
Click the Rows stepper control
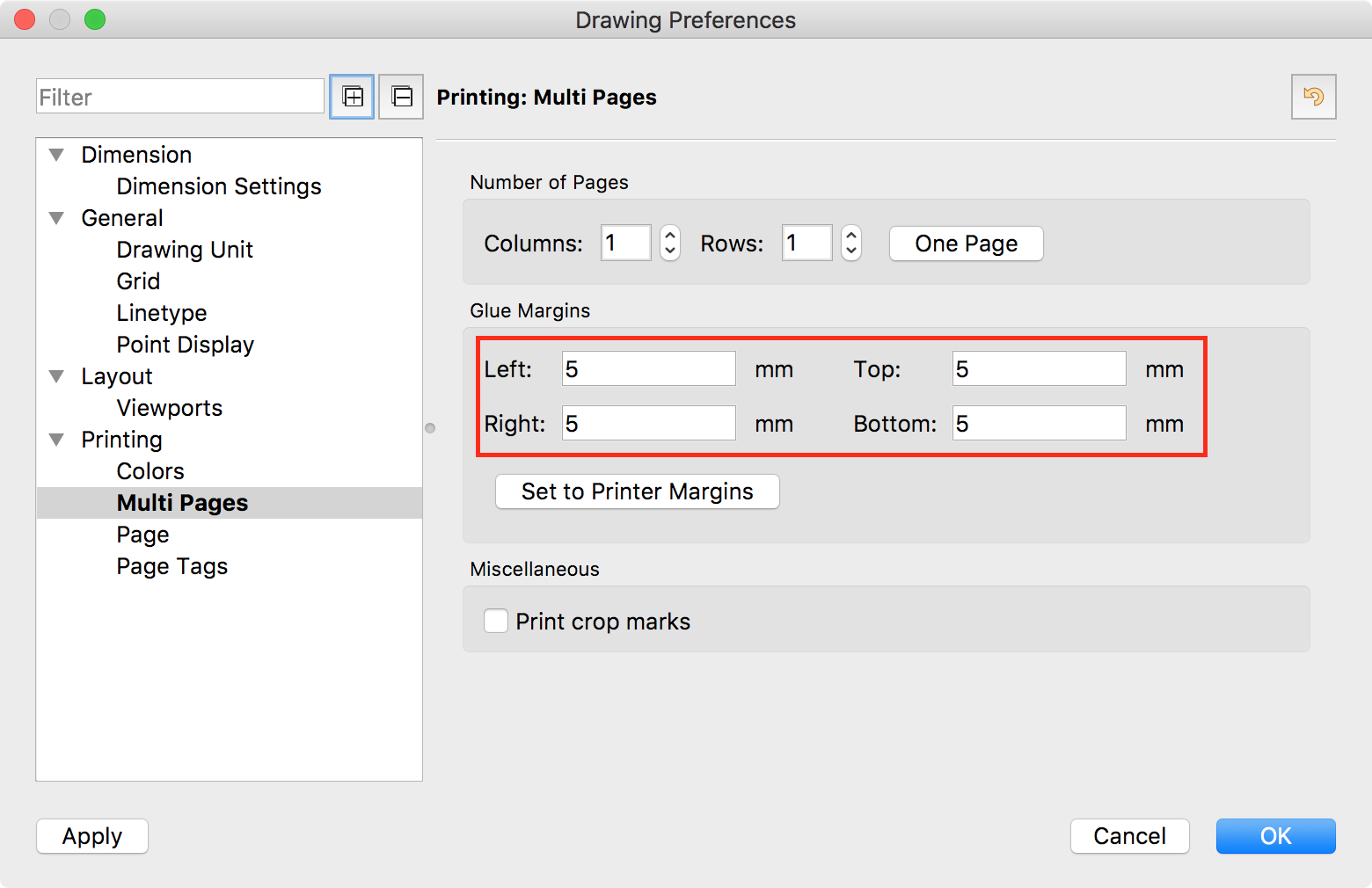850,244
